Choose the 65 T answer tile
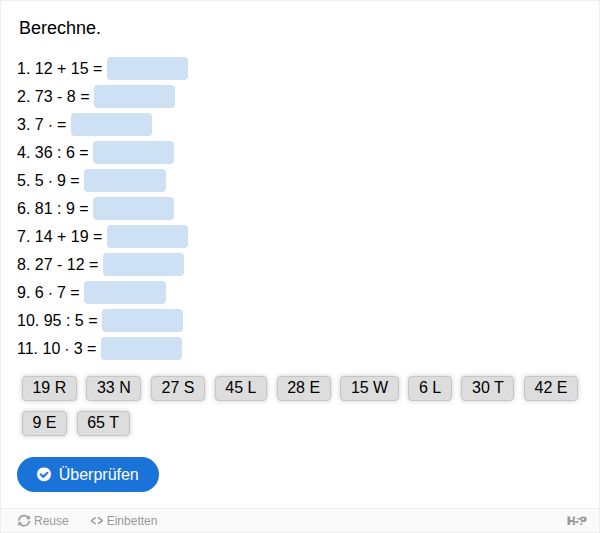Image resolution: width=600 pixels, height=533 pixels. [103, 423]
